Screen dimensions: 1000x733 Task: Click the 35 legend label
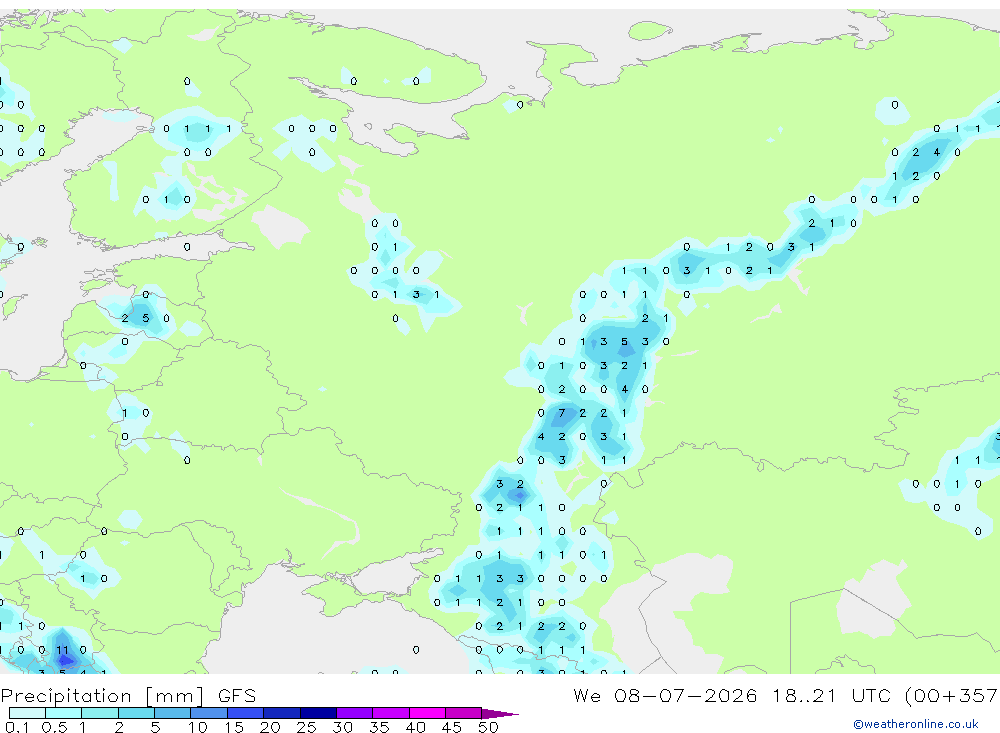tap(379, 727)
